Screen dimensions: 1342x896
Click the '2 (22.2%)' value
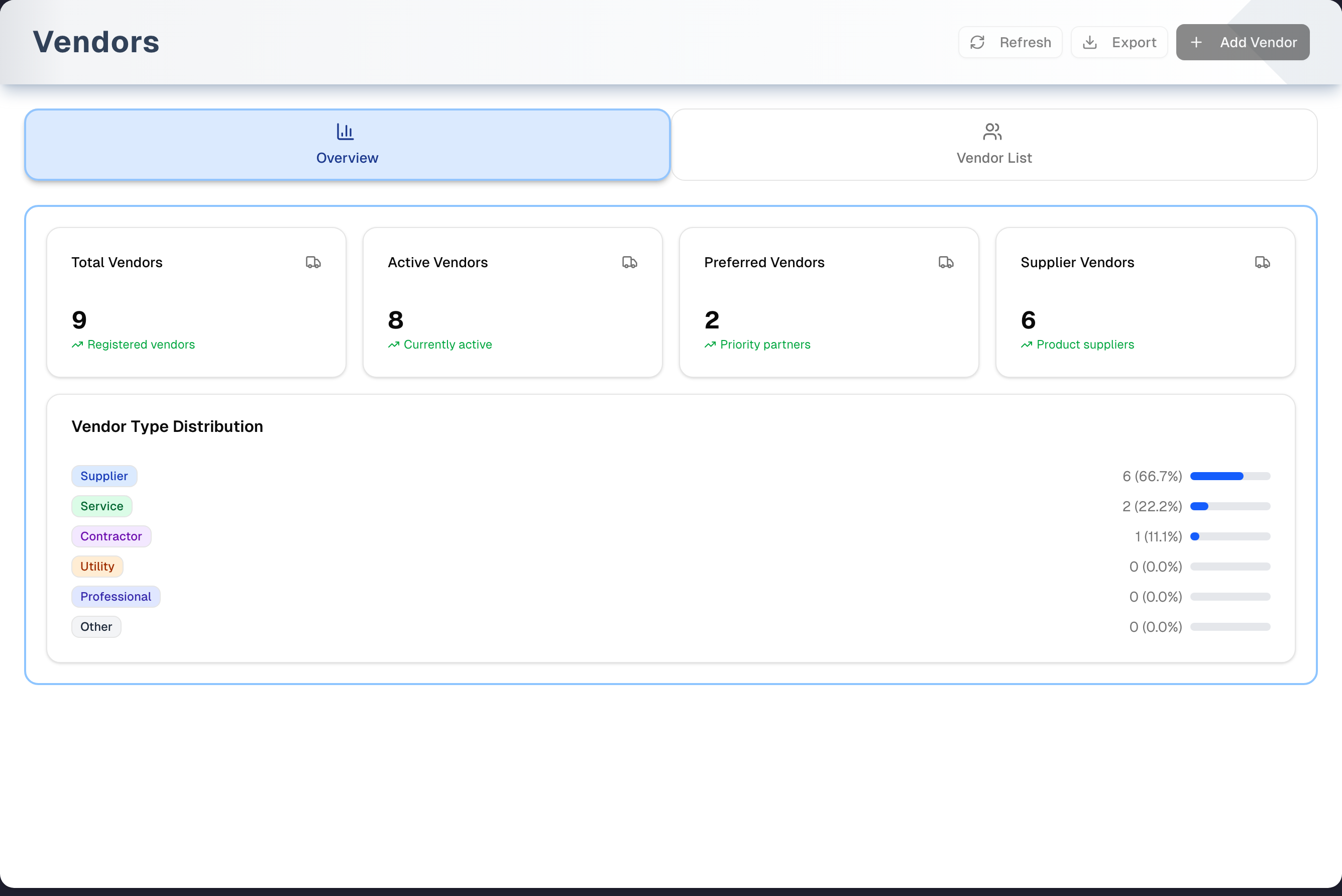click(1152, 506)
